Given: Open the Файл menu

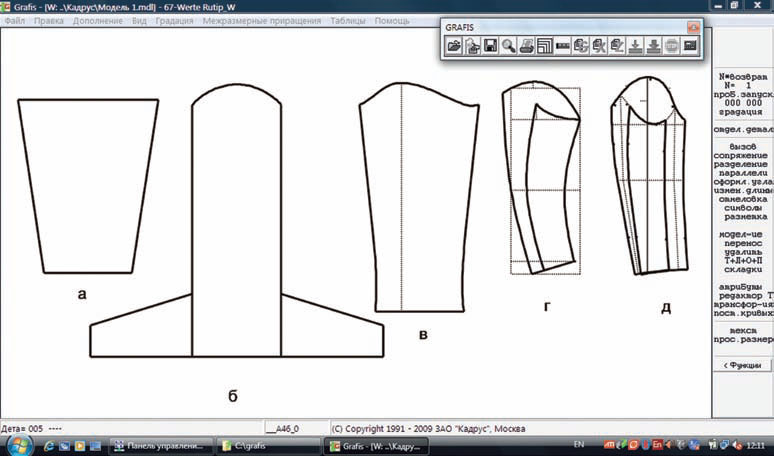Looking at the screenshot, I should tap(15, 21).
